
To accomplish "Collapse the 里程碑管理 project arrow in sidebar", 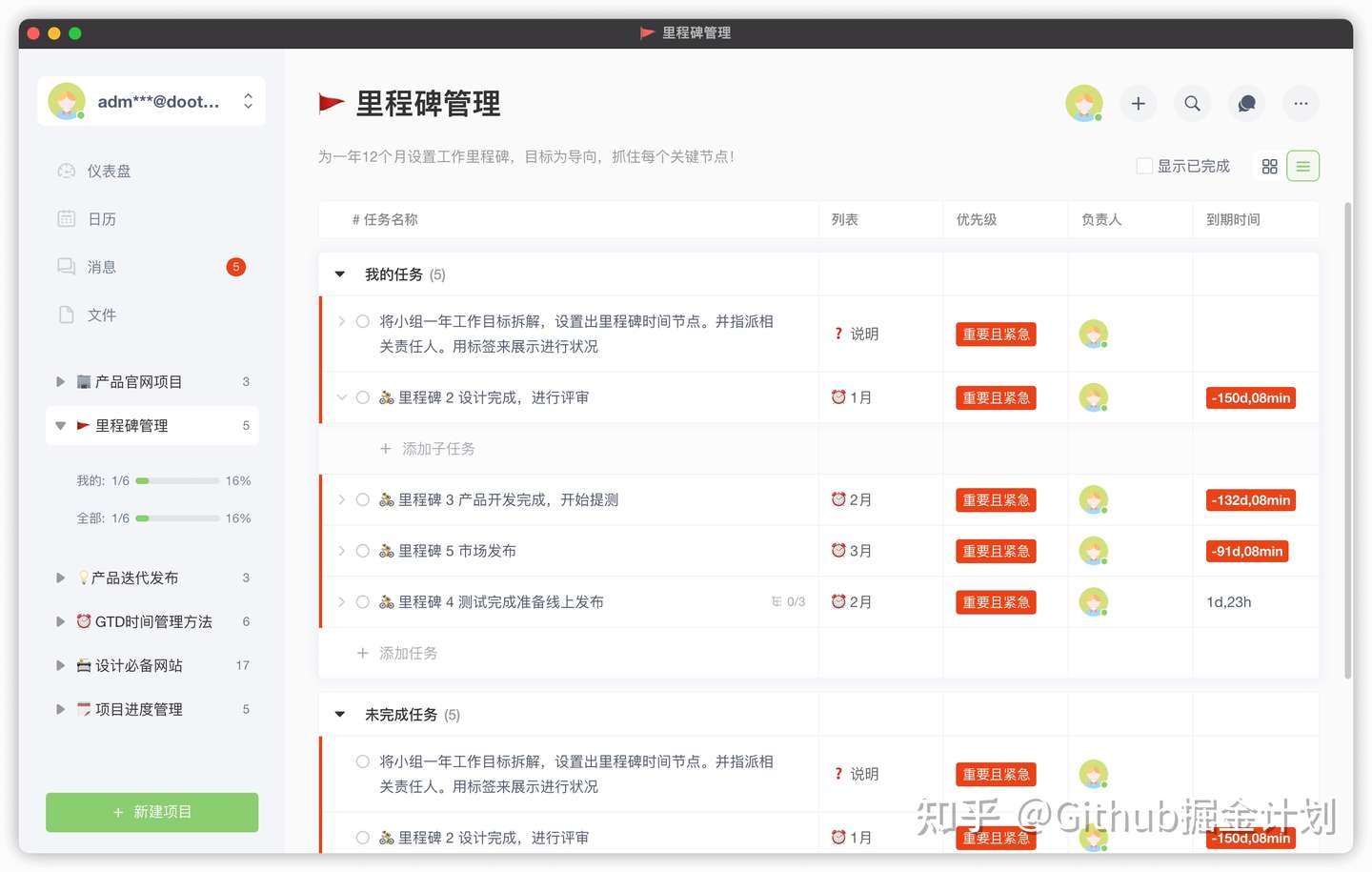I will click(60, 426).
